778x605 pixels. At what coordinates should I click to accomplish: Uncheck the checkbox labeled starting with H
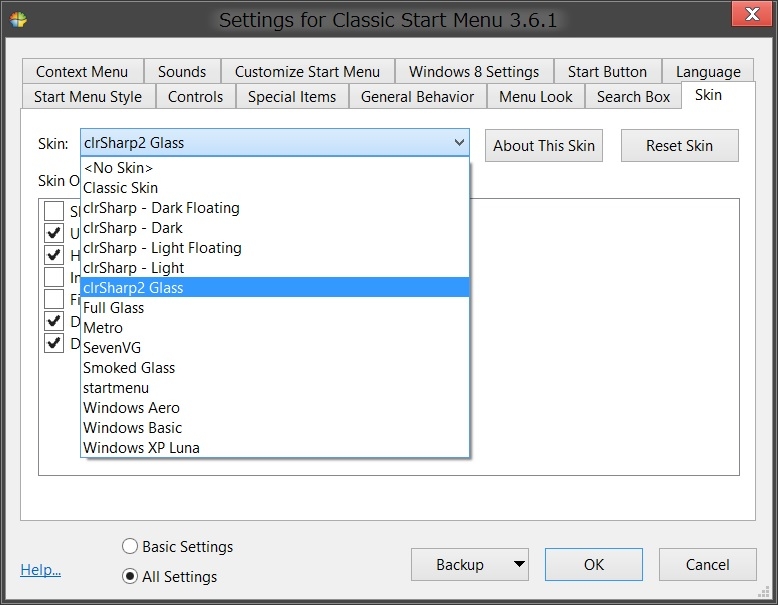pyautogui.click(x=54, y=255)
